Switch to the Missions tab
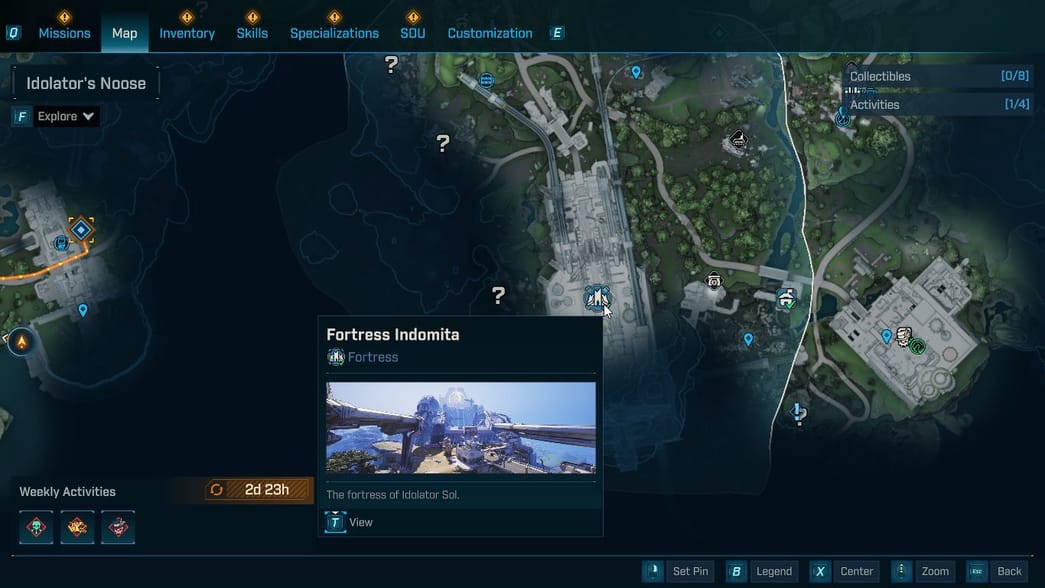Screen dimensions: 1045x588 click(x=64, y=33)
